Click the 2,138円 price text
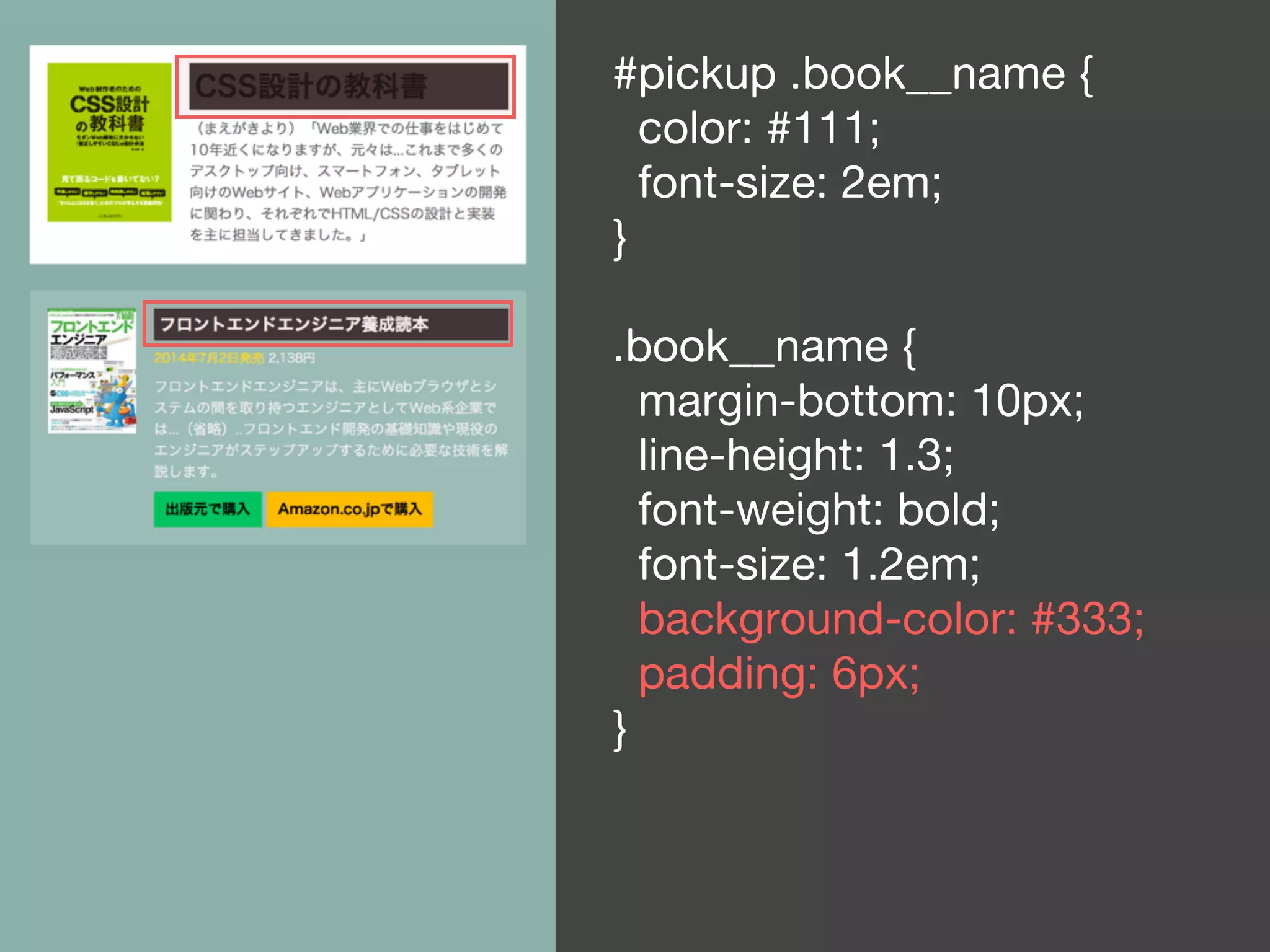 coord(291,358)
